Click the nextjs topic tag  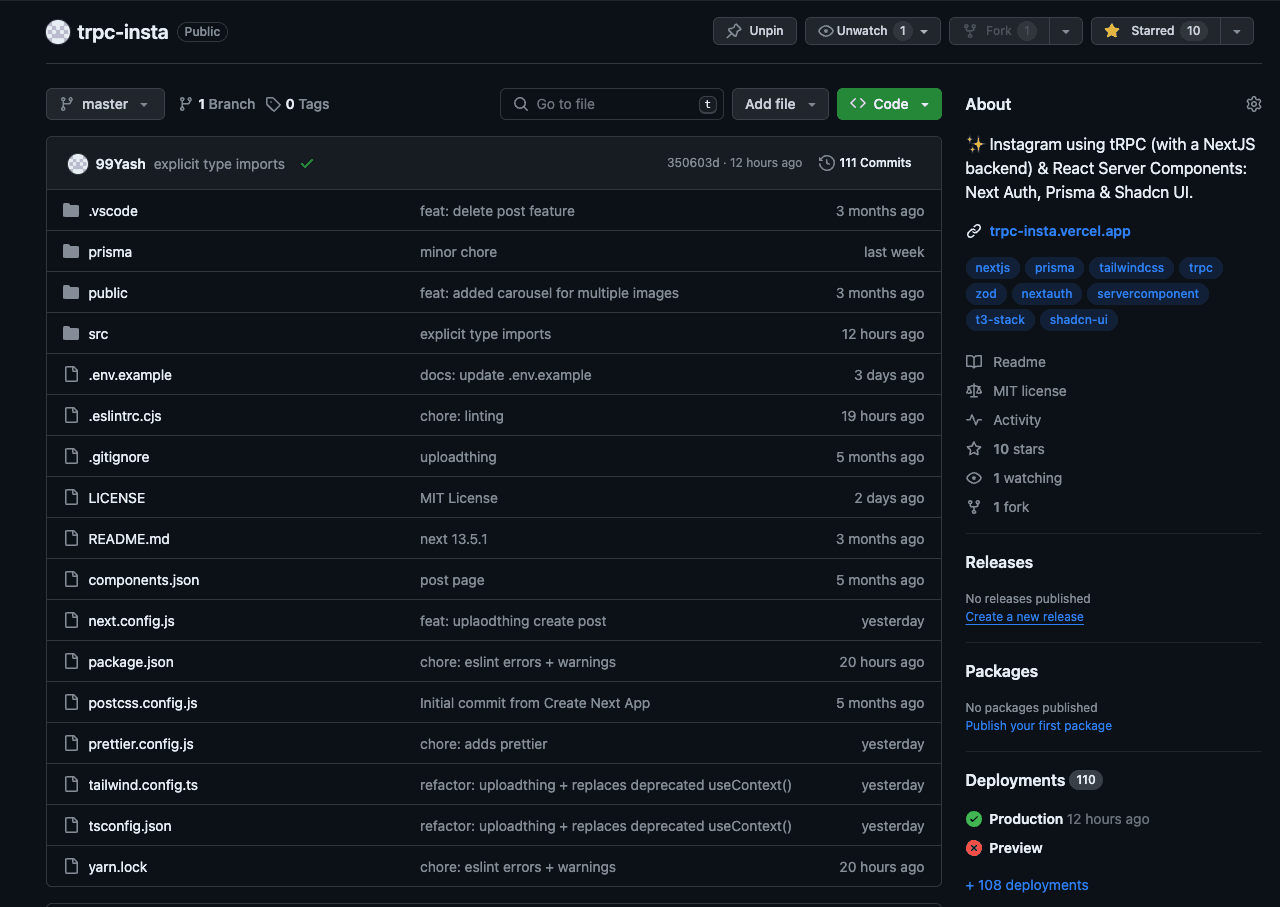click(993, 268)
